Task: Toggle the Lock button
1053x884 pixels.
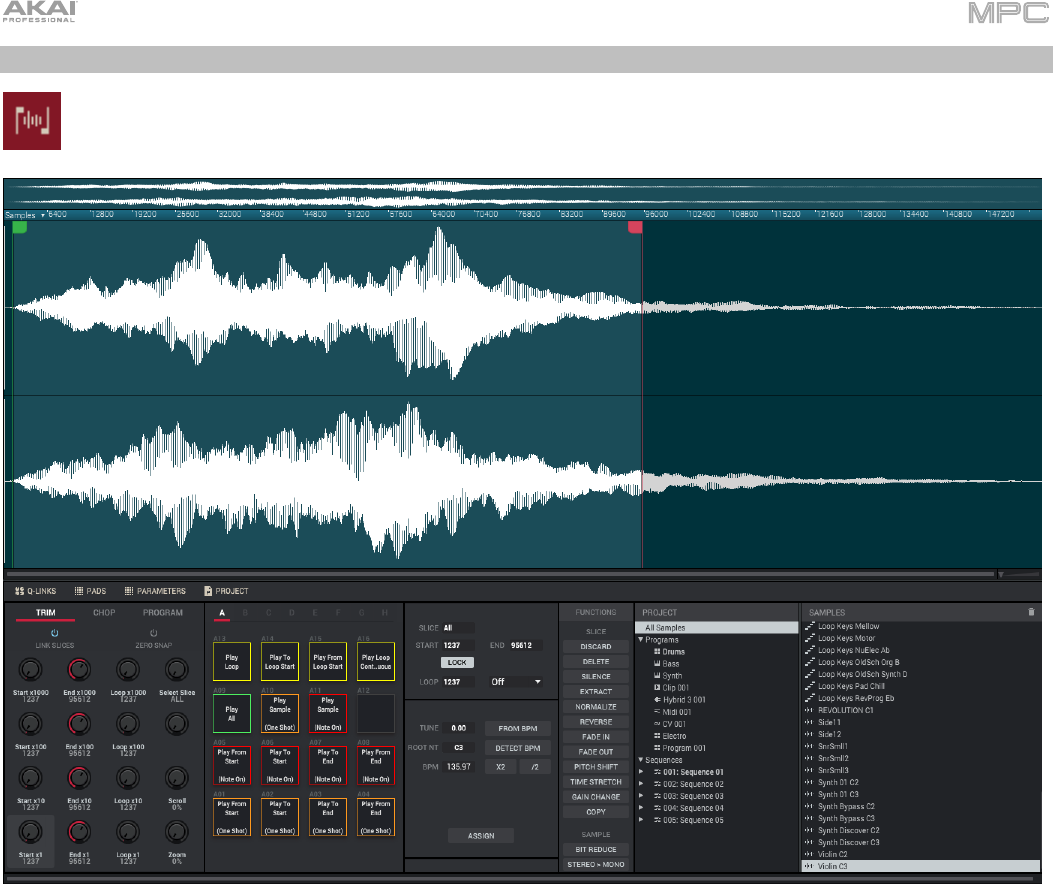Action: point(457,662)
